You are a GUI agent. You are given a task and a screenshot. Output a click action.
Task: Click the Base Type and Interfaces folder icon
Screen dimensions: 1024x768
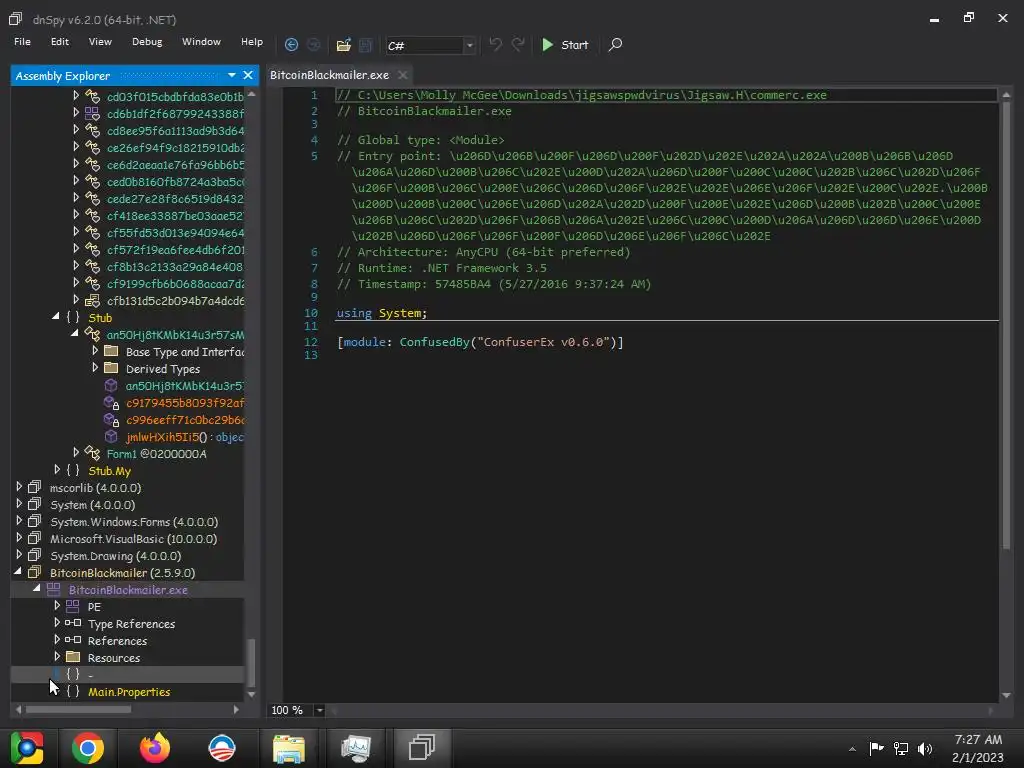pyautogui.click(x=112, y=351)
